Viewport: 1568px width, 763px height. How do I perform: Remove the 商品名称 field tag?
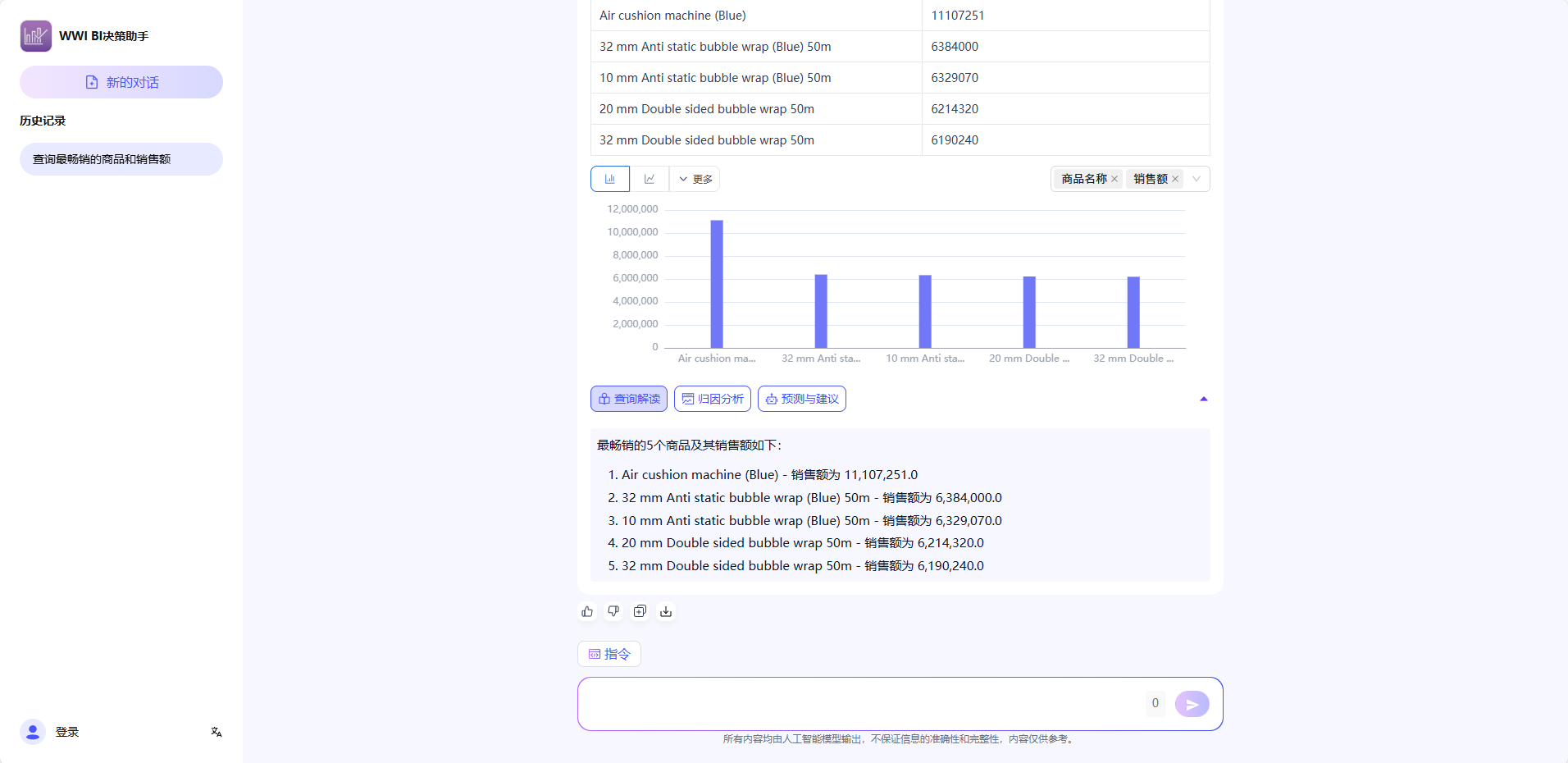tap(1114, 179)
